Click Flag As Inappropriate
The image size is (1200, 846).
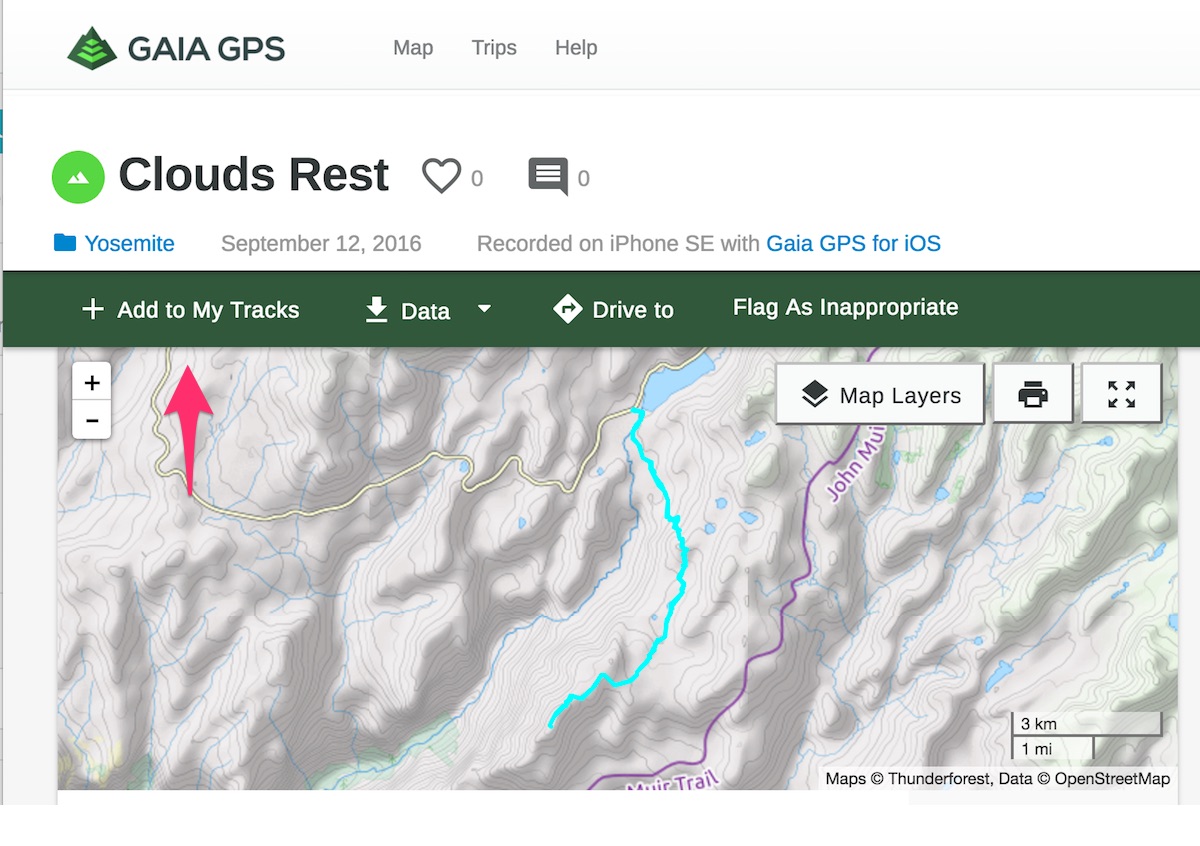pyautogui.click(x=846, y=308)
